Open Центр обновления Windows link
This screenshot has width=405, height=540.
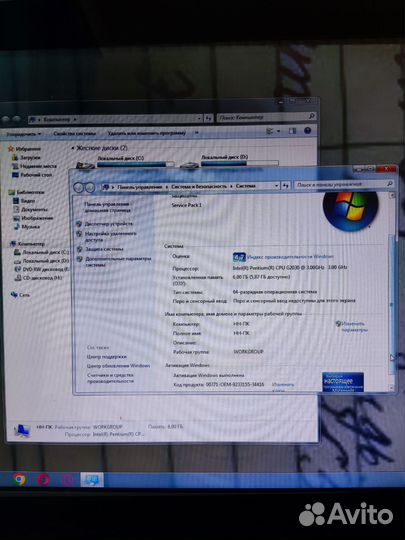[x=118, y=366]
